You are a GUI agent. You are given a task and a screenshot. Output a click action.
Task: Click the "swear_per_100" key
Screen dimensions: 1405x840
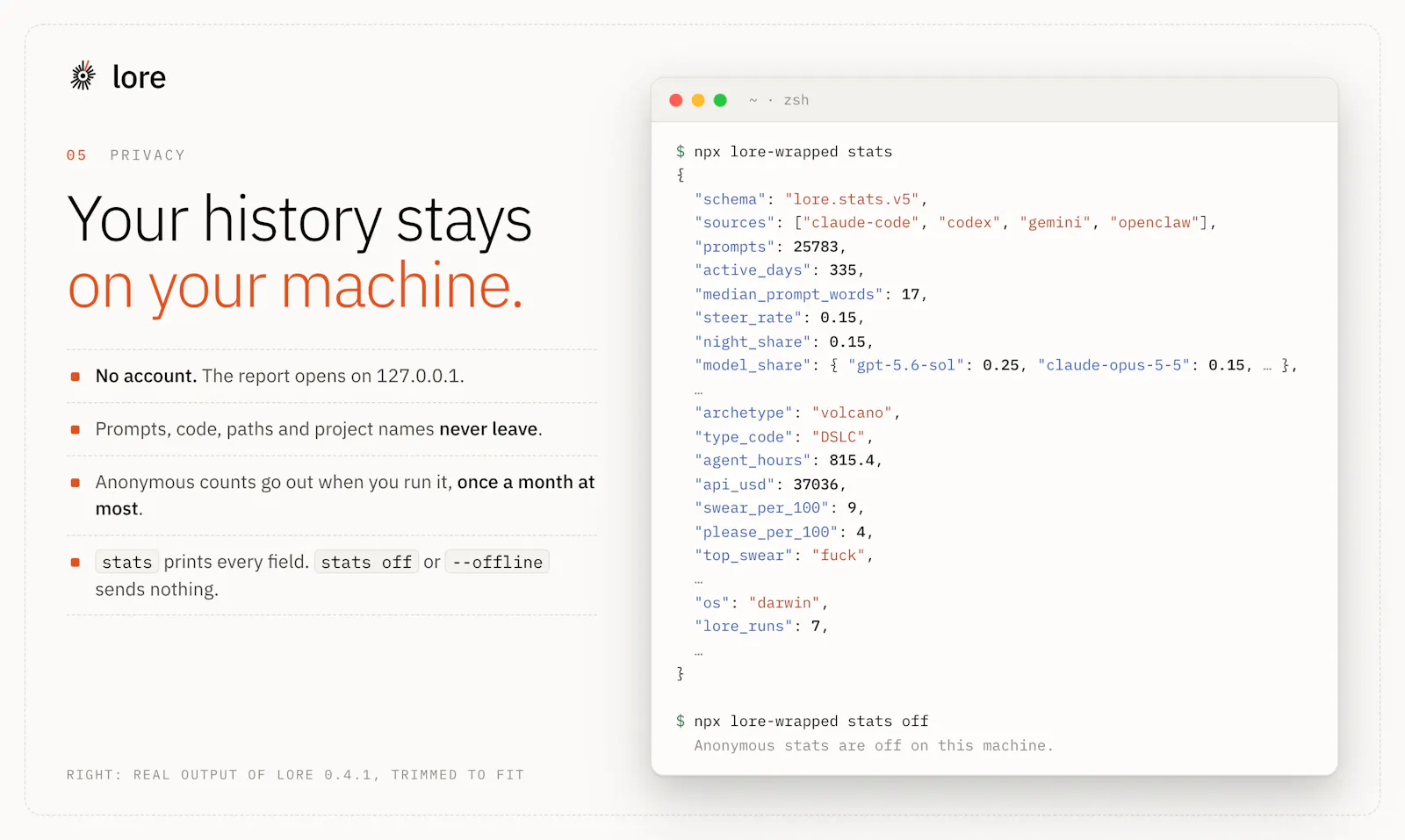pos(761,508)
